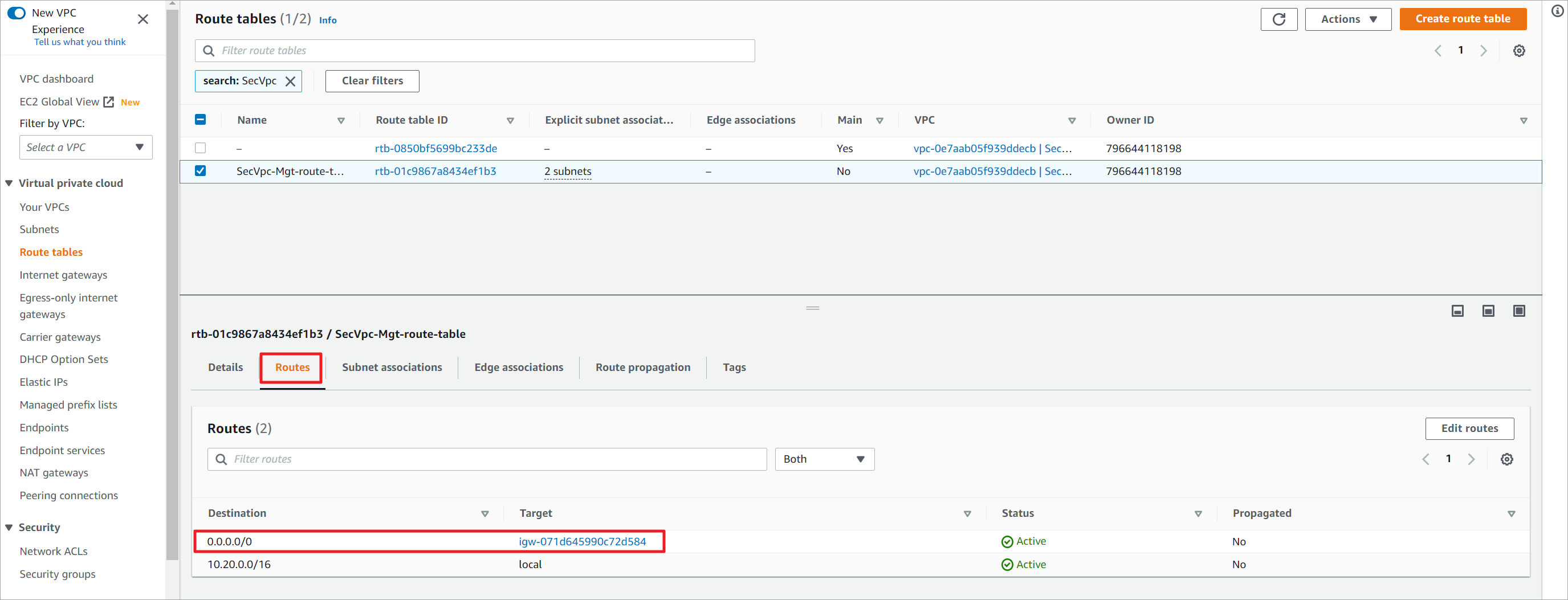The width and height of the screenshot is (1568, 600).
Task: Open Internet gateways page
Action: (x=63, y=275)
